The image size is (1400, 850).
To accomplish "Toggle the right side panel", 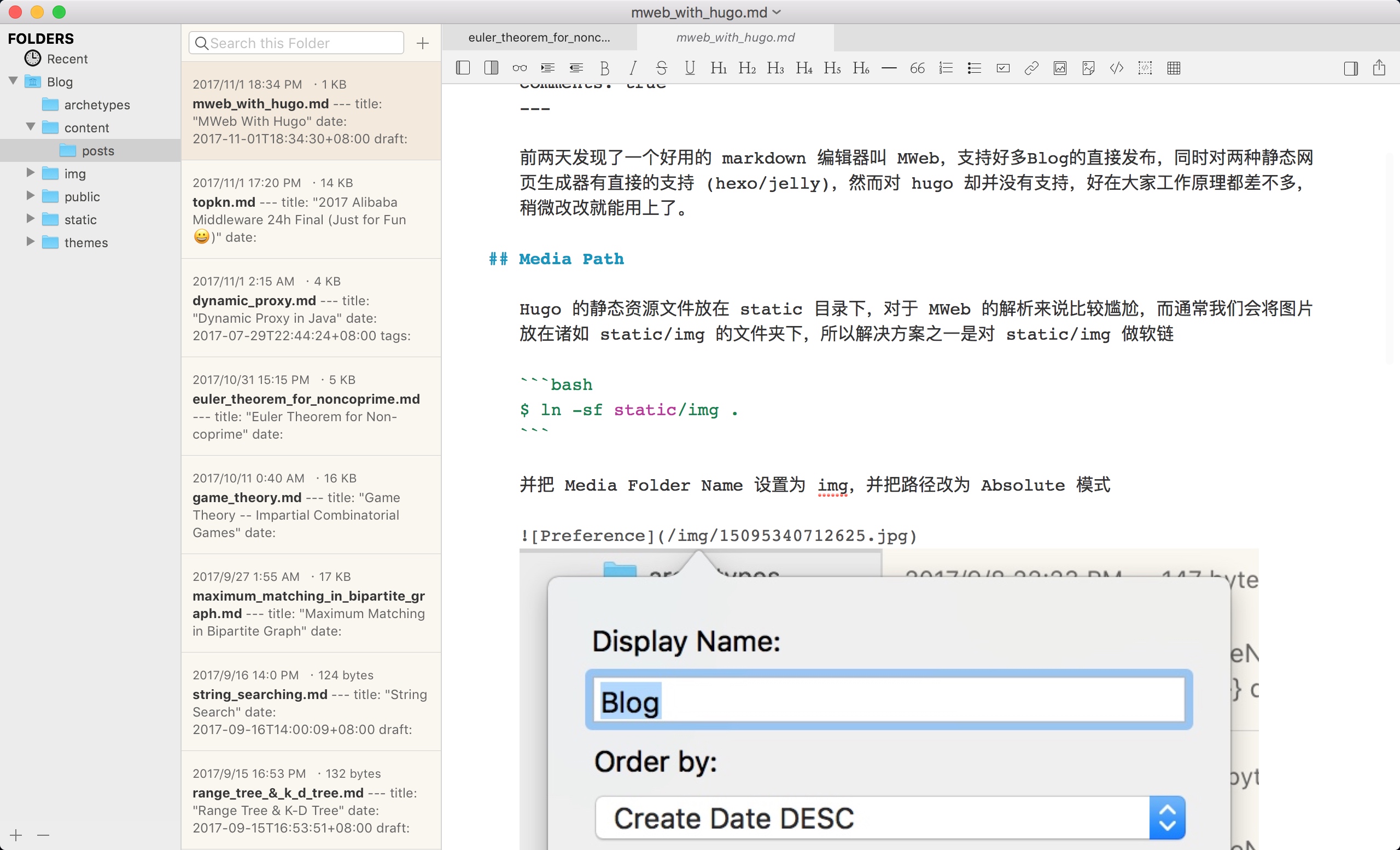I will tap(1351, 68).
